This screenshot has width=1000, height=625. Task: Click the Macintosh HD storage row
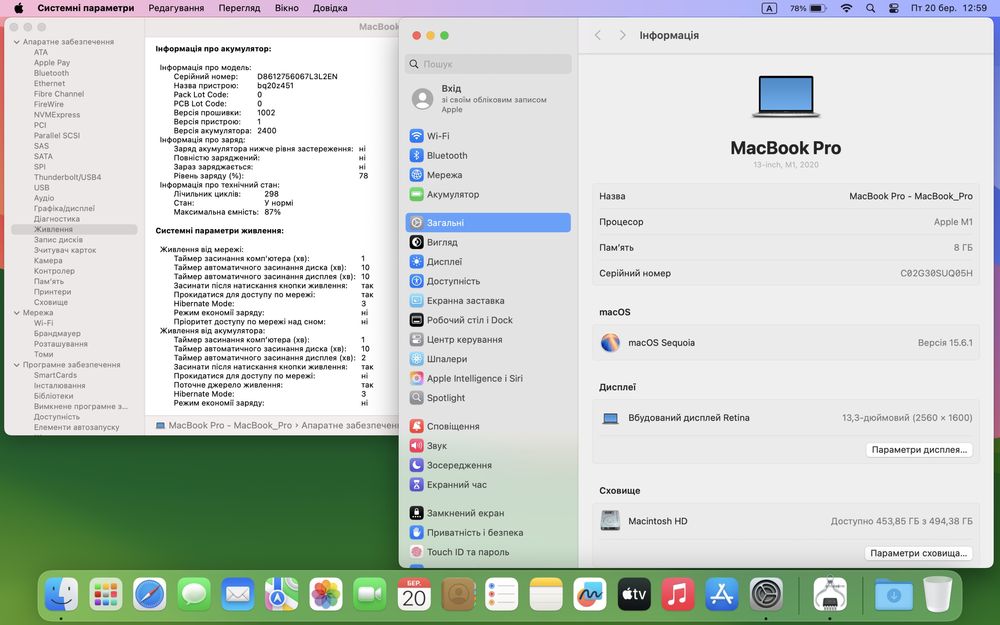point(786,521)
